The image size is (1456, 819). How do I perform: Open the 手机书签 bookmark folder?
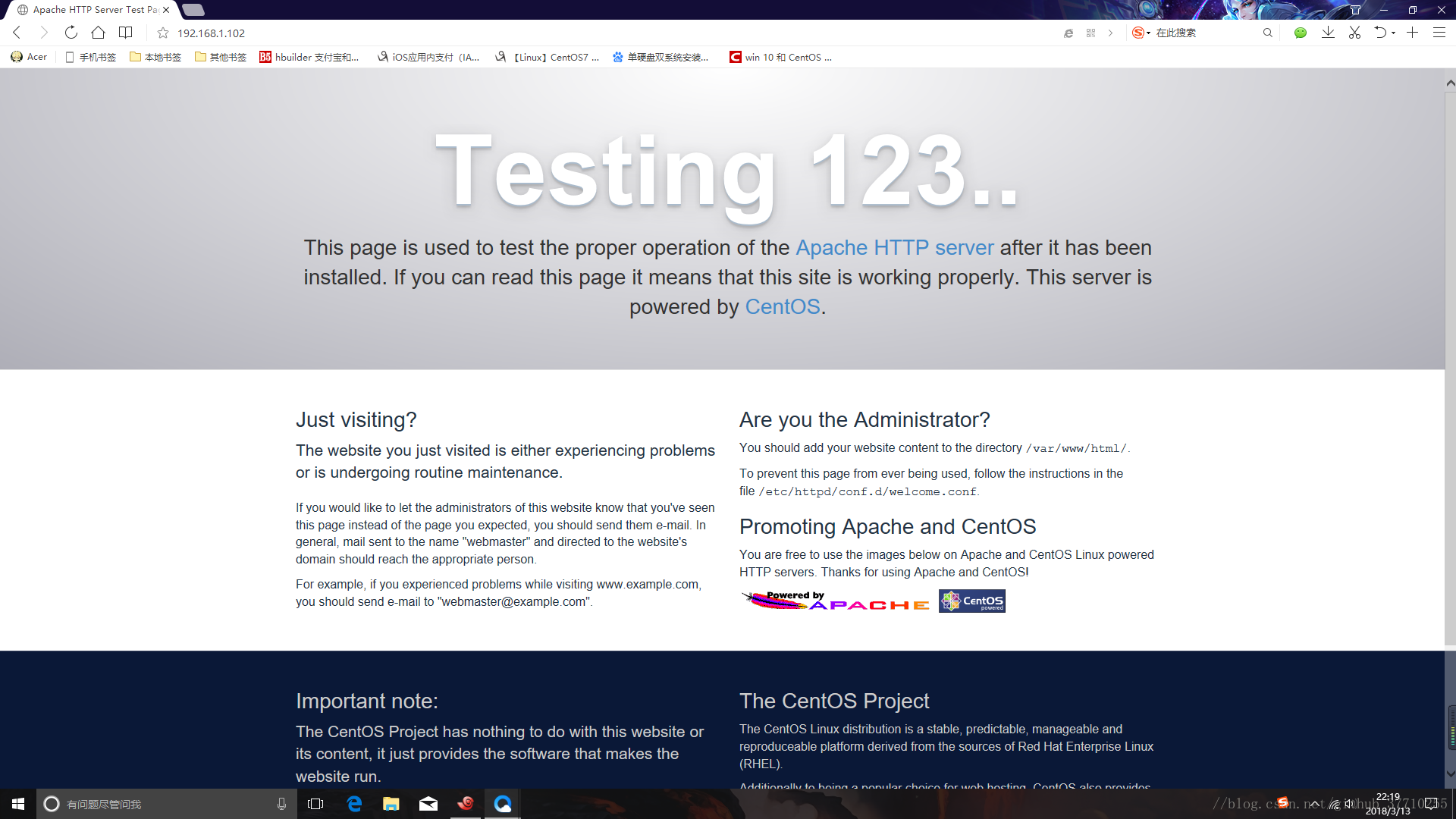coord(90,57)
